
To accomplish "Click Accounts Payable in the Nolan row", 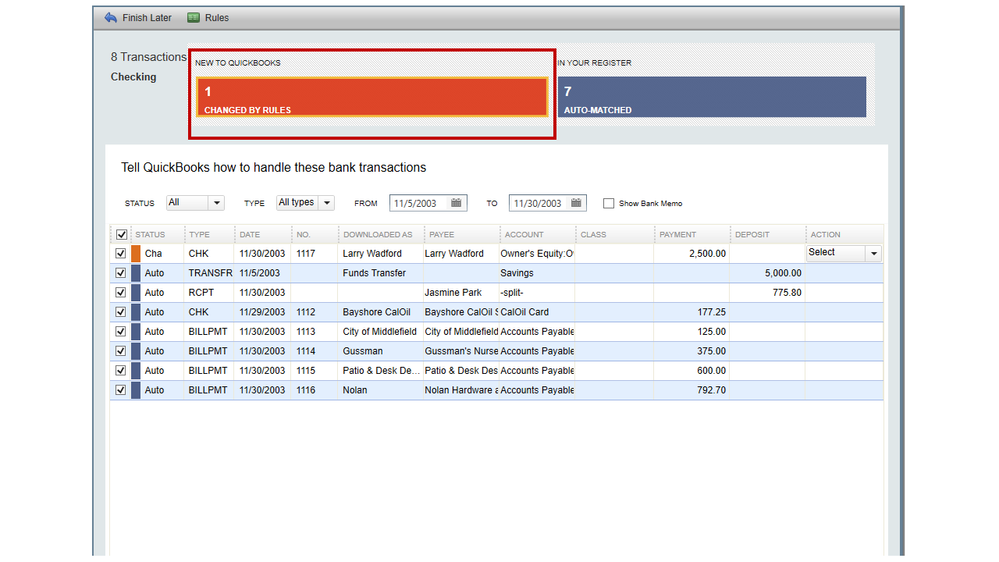I will click(537, 390).
